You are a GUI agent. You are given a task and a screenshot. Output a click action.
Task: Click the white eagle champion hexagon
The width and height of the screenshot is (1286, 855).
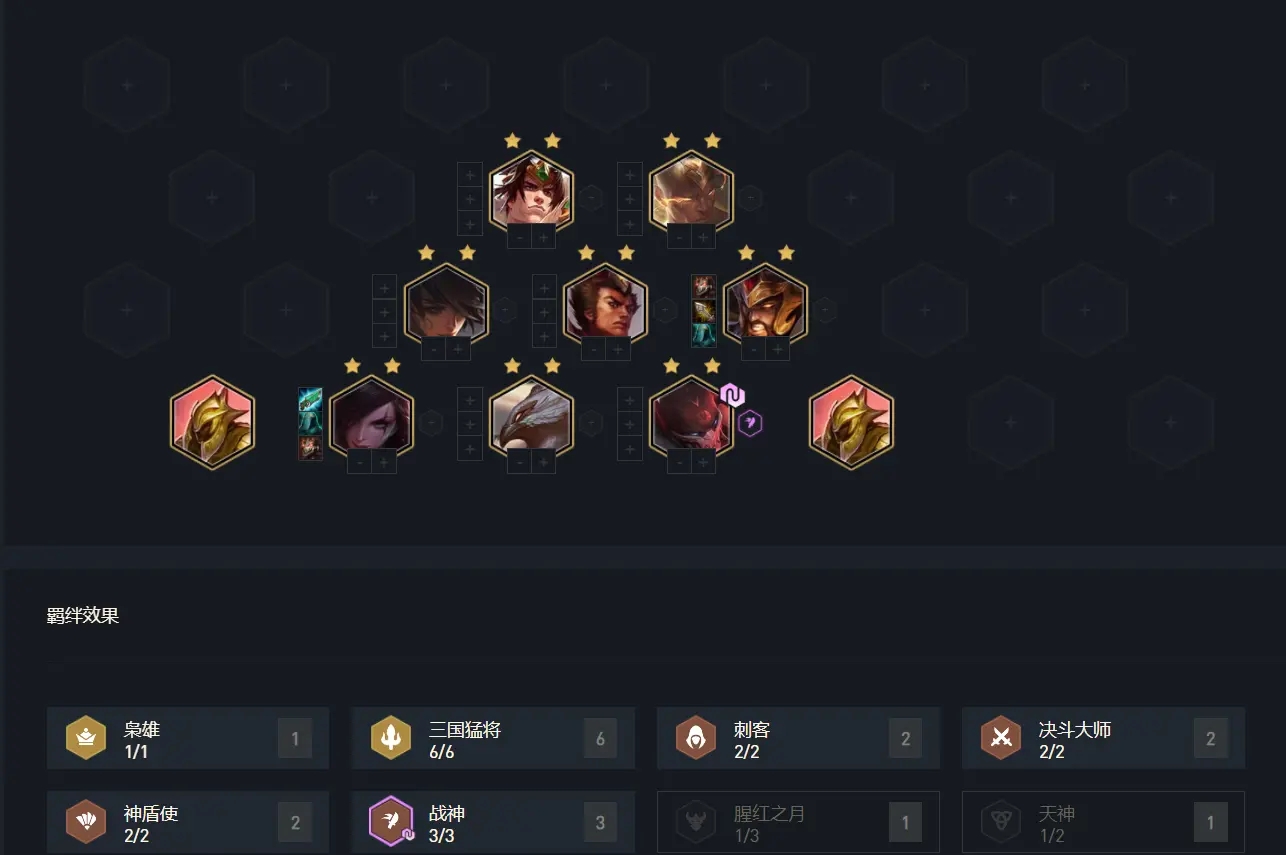[531, 418]
